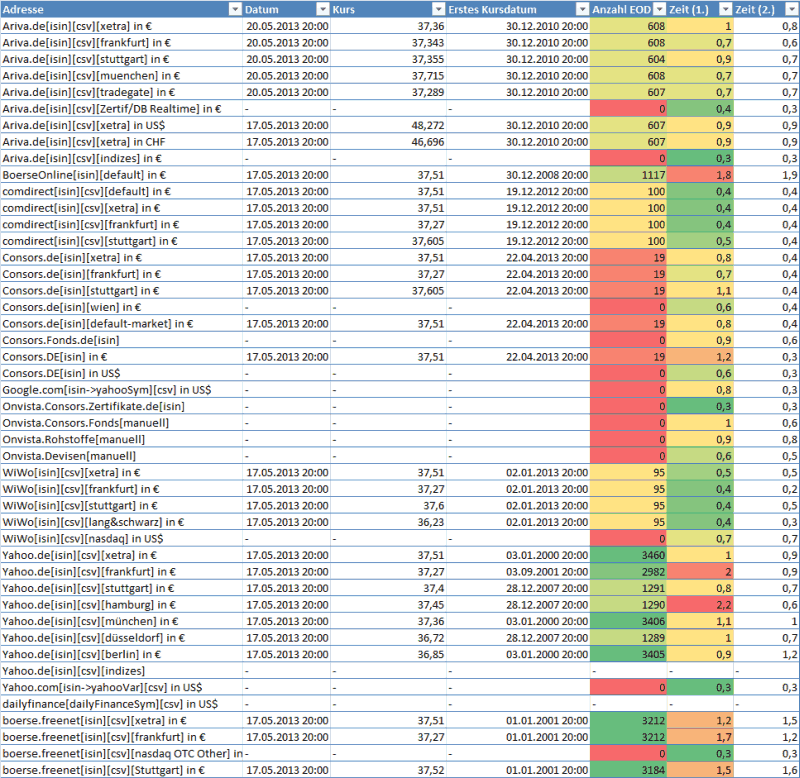Select cell Ariva.de[isin][csv][Zertif/DB Realtime] in €
This screenshot has height=778, width=800.
121,109
